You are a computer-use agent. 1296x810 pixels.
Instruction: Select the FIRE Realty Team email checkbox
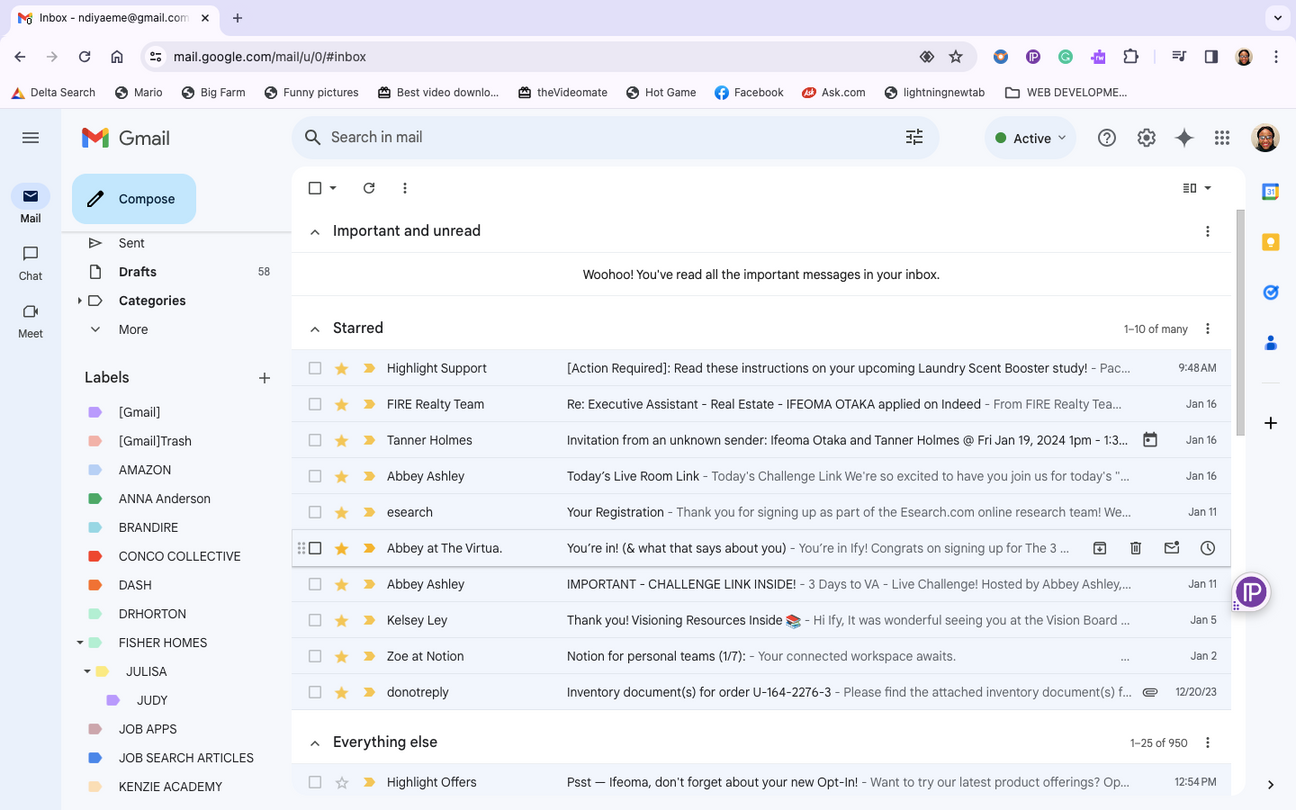(315, 404)
